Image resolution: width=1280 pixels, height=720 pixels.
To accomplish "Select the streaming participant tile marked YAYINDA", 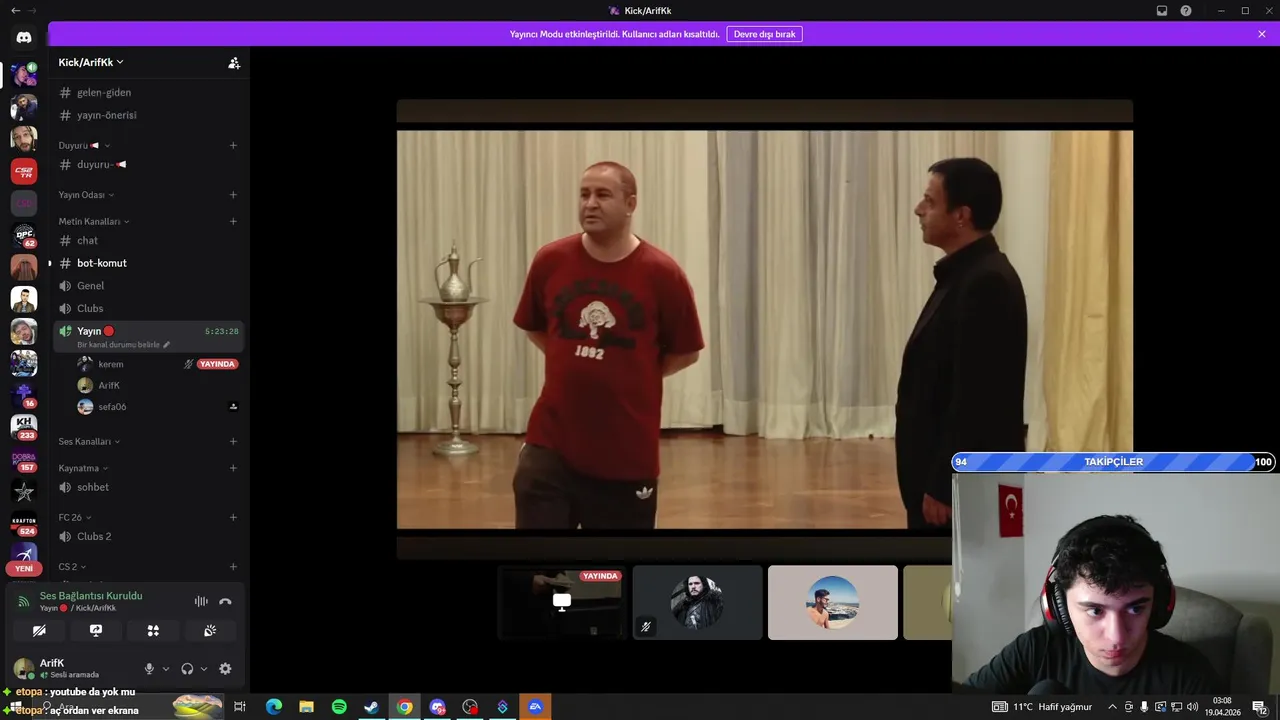I will (562, 602).
